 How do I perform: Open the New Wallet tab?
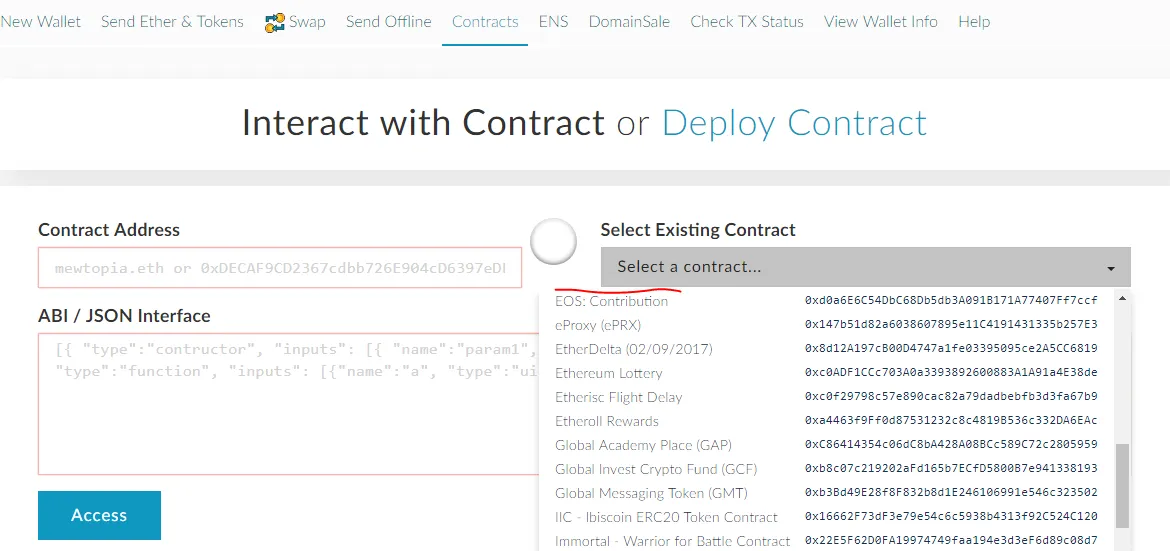(40, 22)
